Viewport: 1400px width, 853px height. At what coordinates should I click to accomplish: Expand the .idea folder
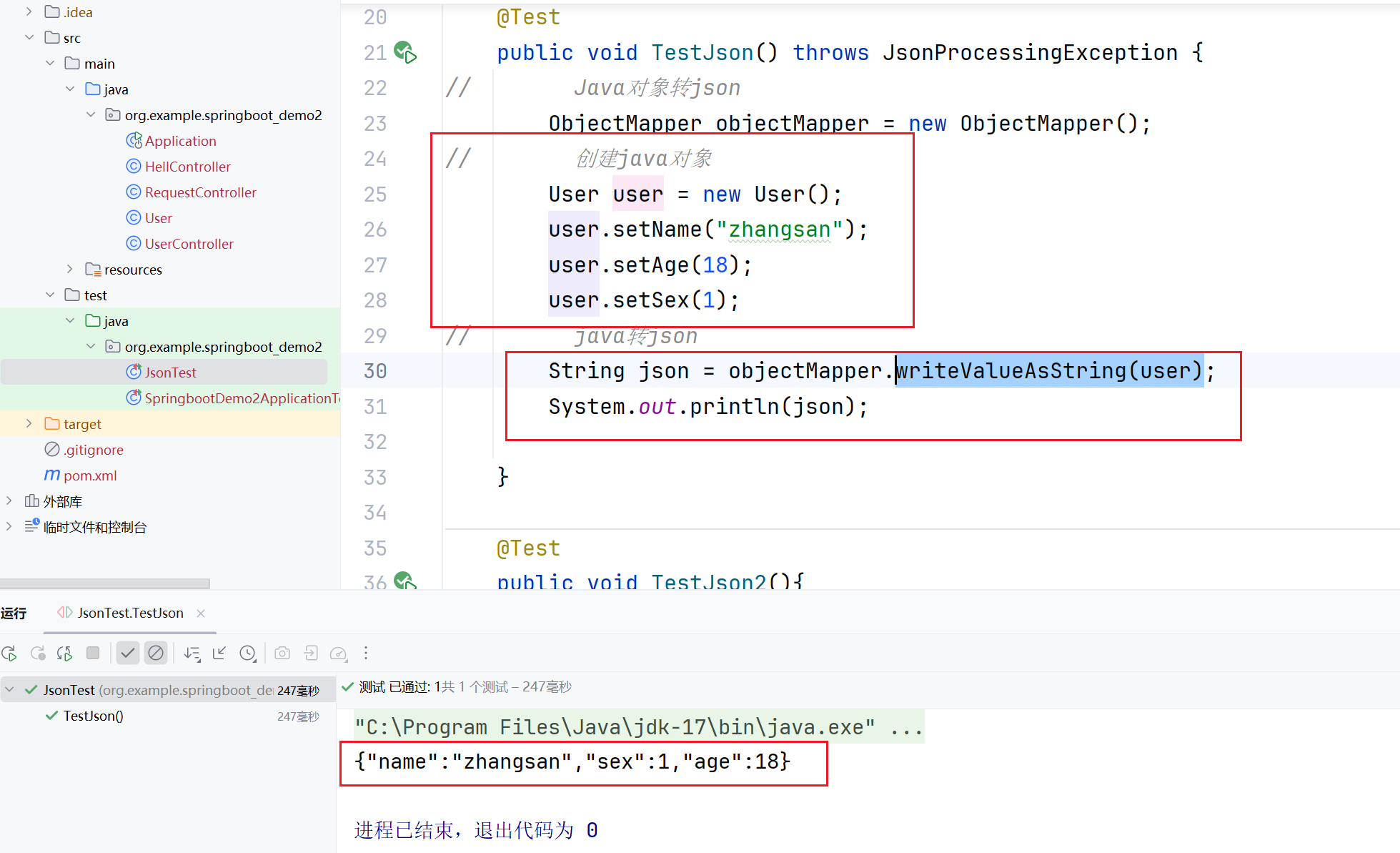(x=29, y=12)
